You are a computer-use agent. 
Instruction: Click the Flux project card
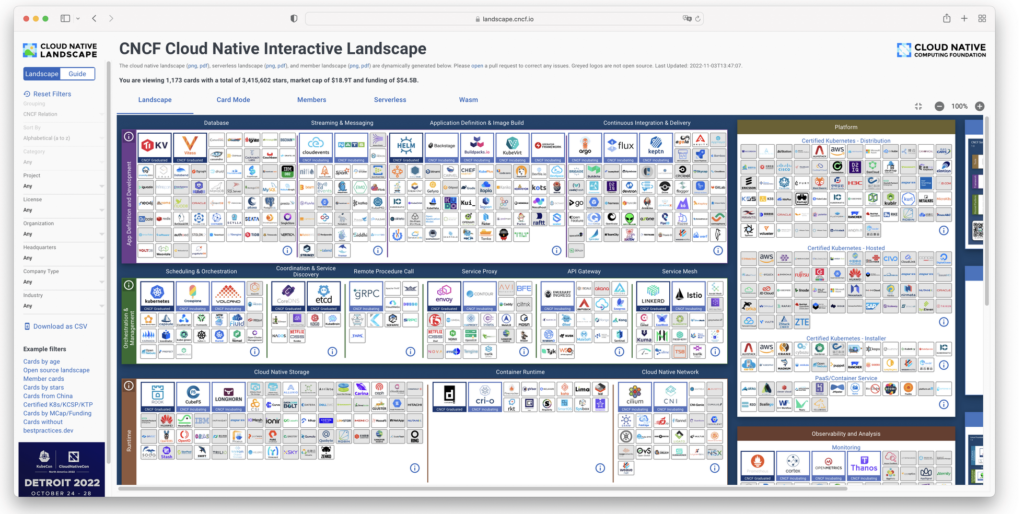pyautogui.click(x=620, y=148)
